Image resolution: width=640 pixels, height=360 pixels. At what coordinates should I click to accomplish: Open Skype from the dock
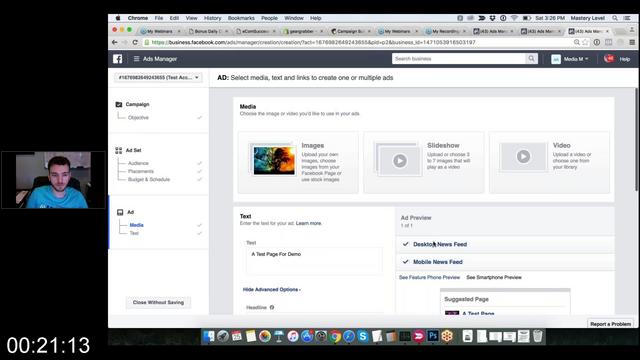(x=363, y=336)
